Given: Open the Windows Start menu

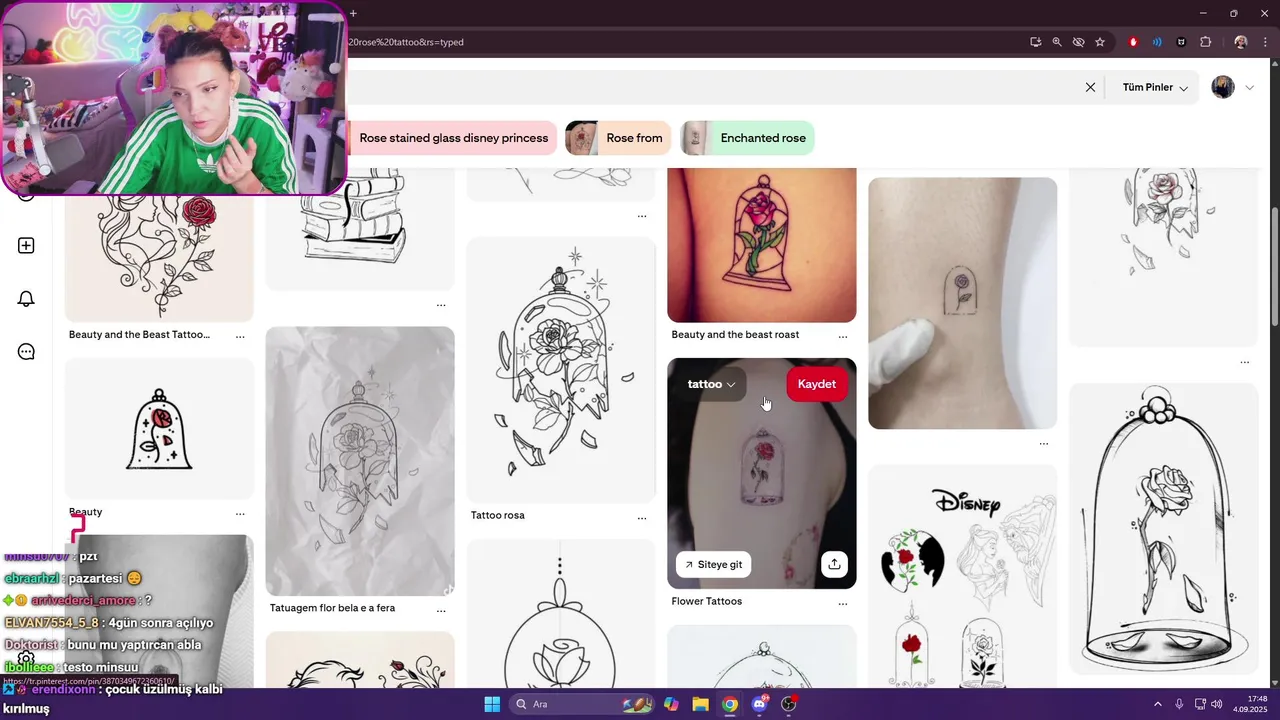Looking at the screenshot, I should (492, 704).
